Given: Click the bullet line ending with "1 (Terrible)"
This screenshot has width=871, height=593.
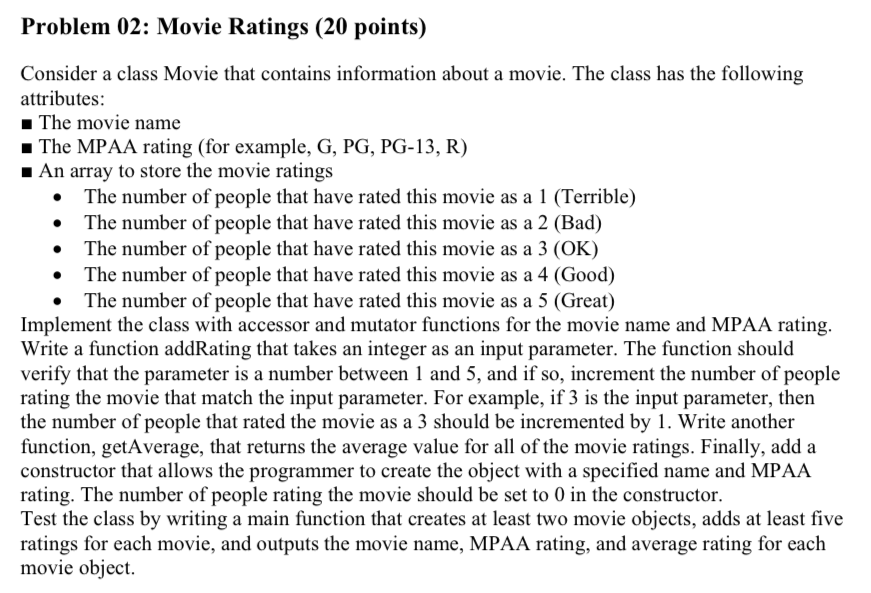Looking at the screenshot, I should tap(360, 196).
